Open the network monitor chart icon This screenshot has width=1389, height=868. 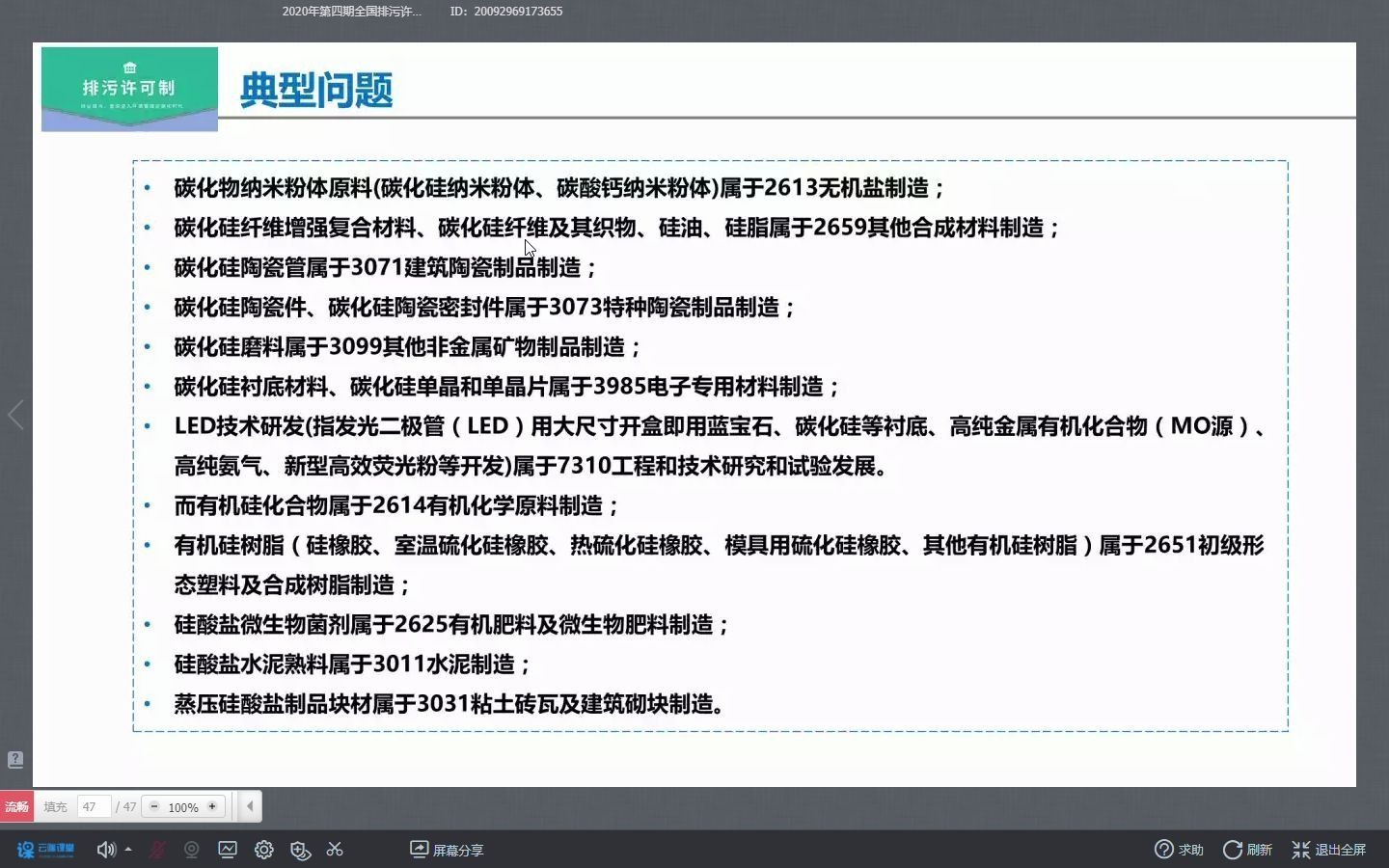[228, 850]
